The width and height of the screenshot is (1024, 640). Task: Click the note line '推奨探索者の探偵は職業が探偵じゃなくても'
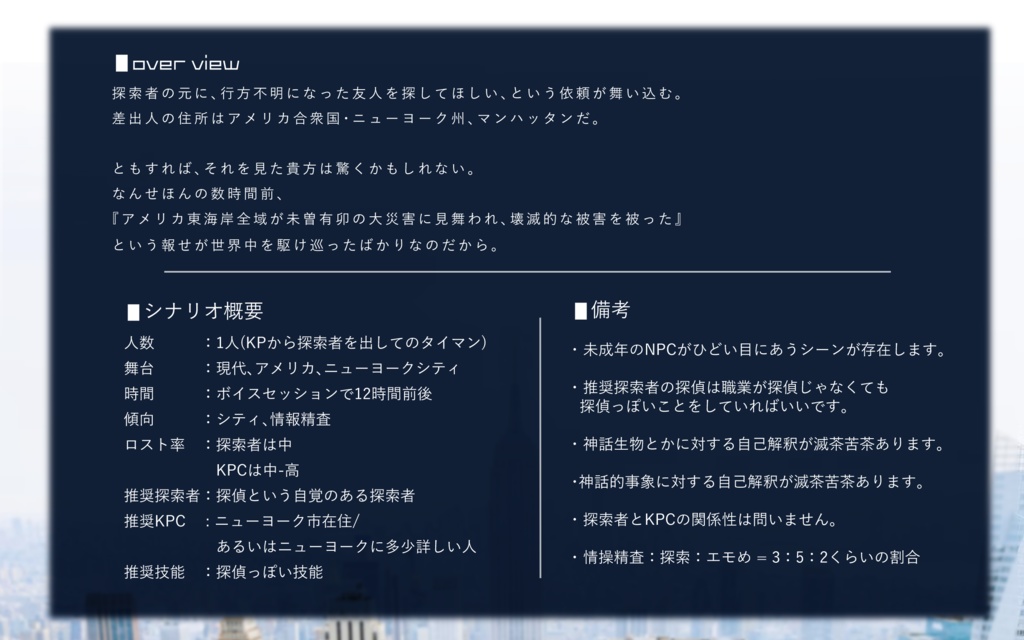(x=735, y=388)
